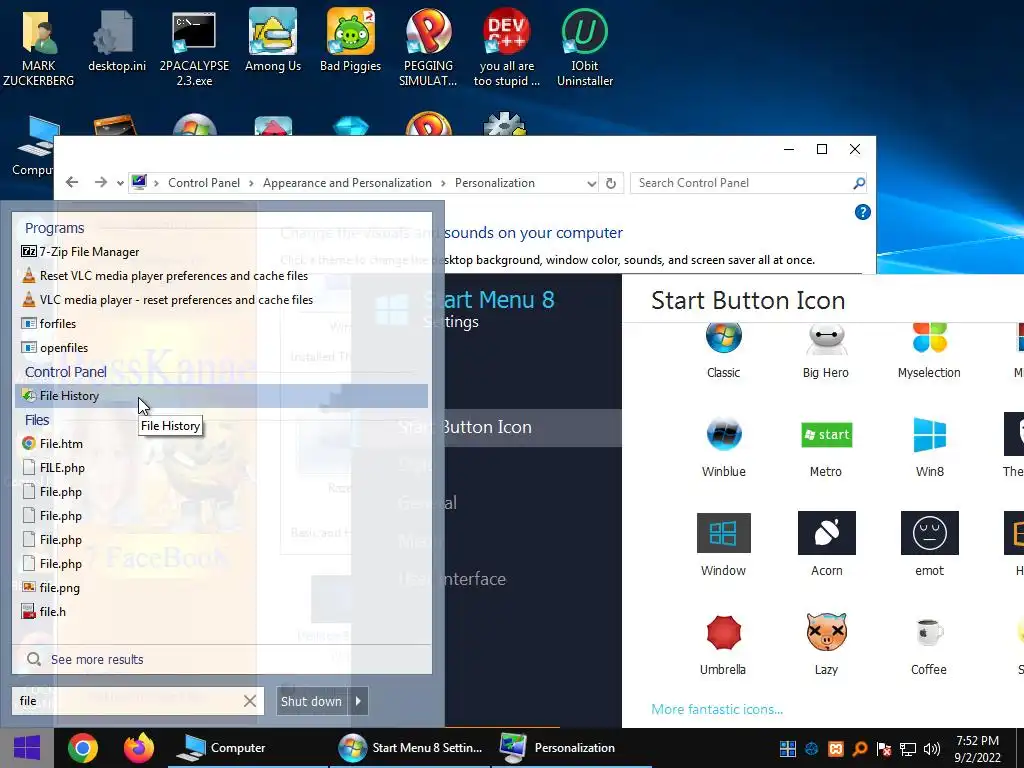Image resolution: width=1024 pixels, height=768 pixels.
Task: Click the start menu search box
Action: (x=127, y=701)
